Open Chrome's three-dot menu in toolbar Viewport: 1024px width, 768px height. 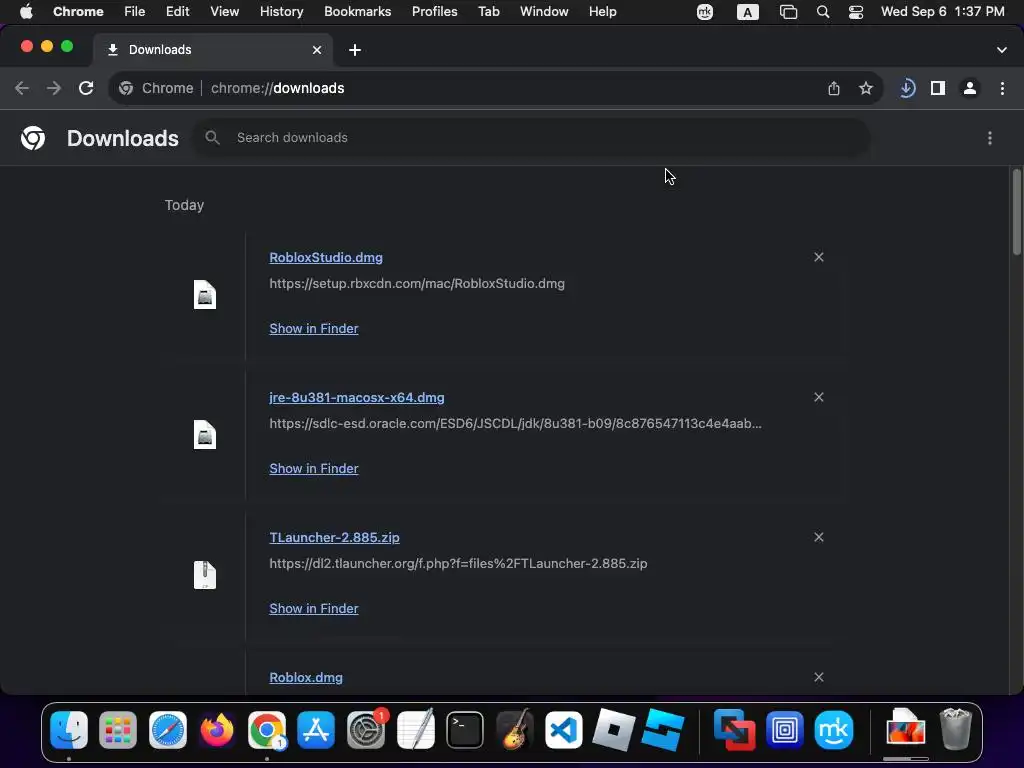pos(1002,88)
